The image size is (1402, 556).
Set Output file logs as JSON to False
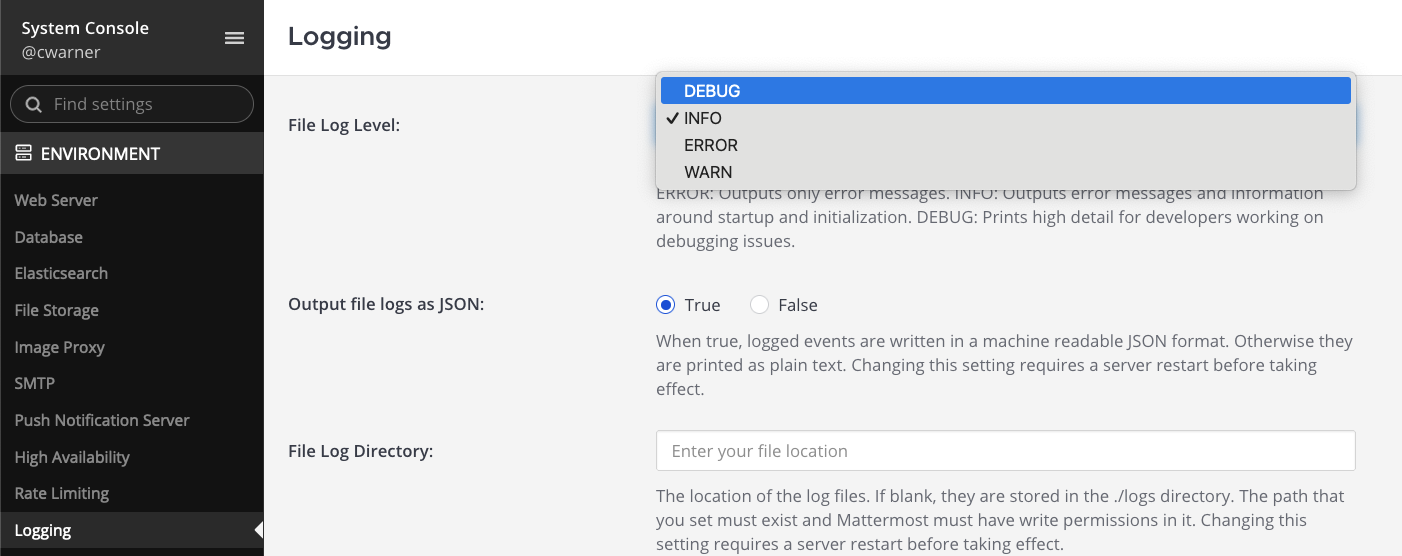point(760,305)
